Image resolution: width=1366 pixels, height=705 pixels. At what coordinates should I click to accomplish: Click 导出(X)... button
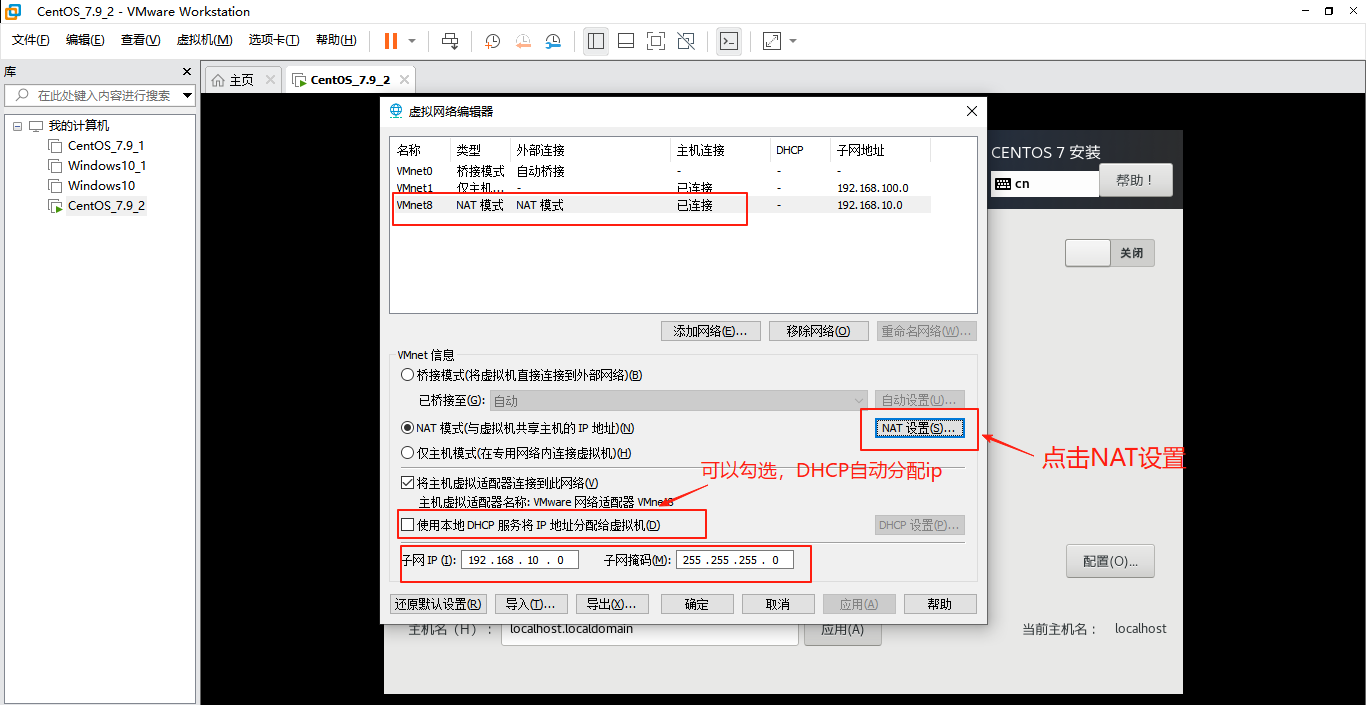[611, 604]
